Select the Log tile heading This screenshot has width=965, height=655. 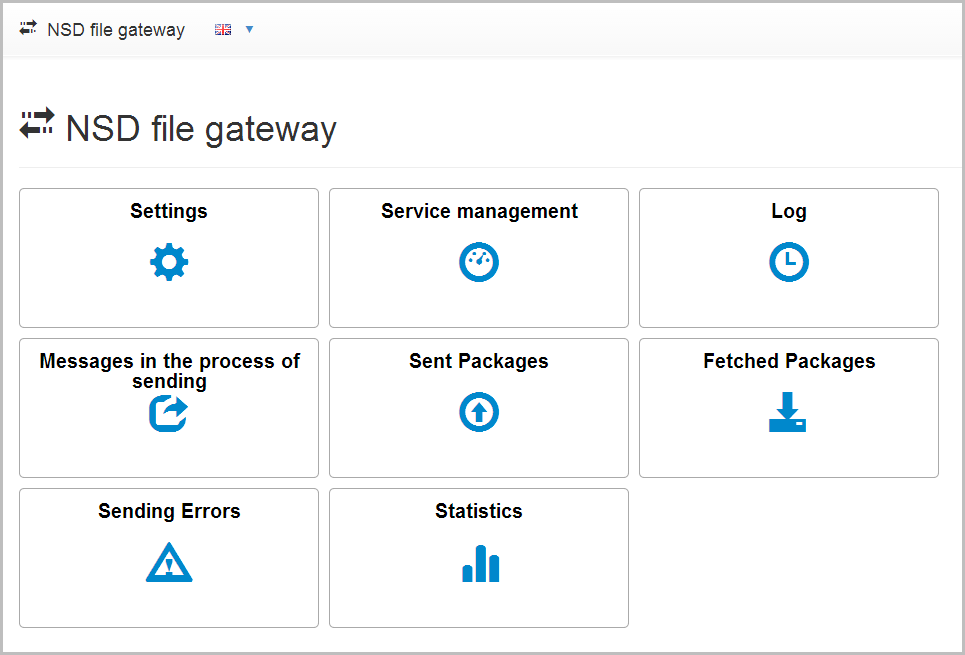tap(789, 211)
